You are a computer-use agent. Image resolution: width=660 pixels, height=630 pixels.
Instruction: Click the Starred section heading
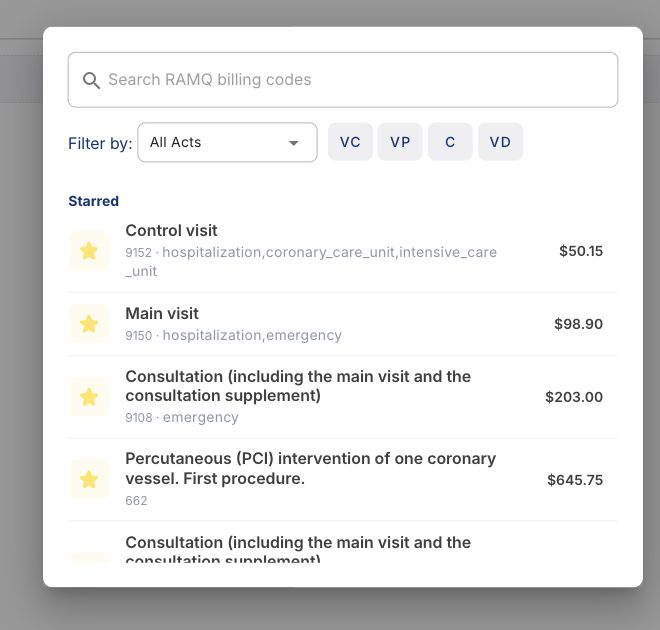point(93,201)
